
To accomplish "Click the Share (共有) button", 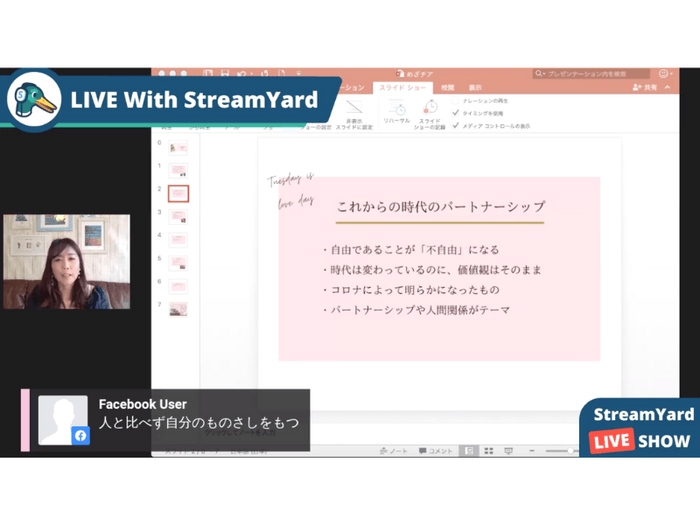I will click(645, 88).
